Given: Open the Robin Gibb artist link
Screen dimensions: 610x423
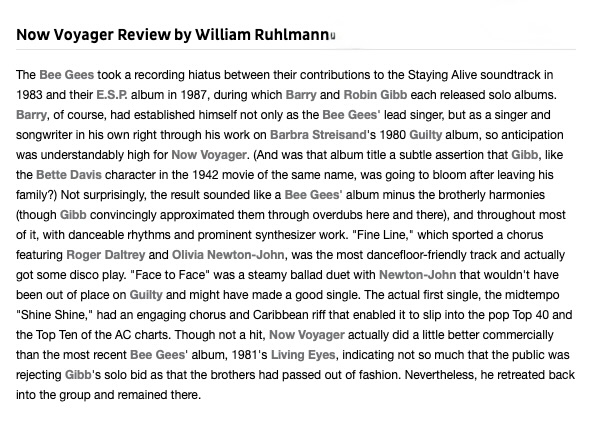Looking at the screenshot, I should (375, 95).
